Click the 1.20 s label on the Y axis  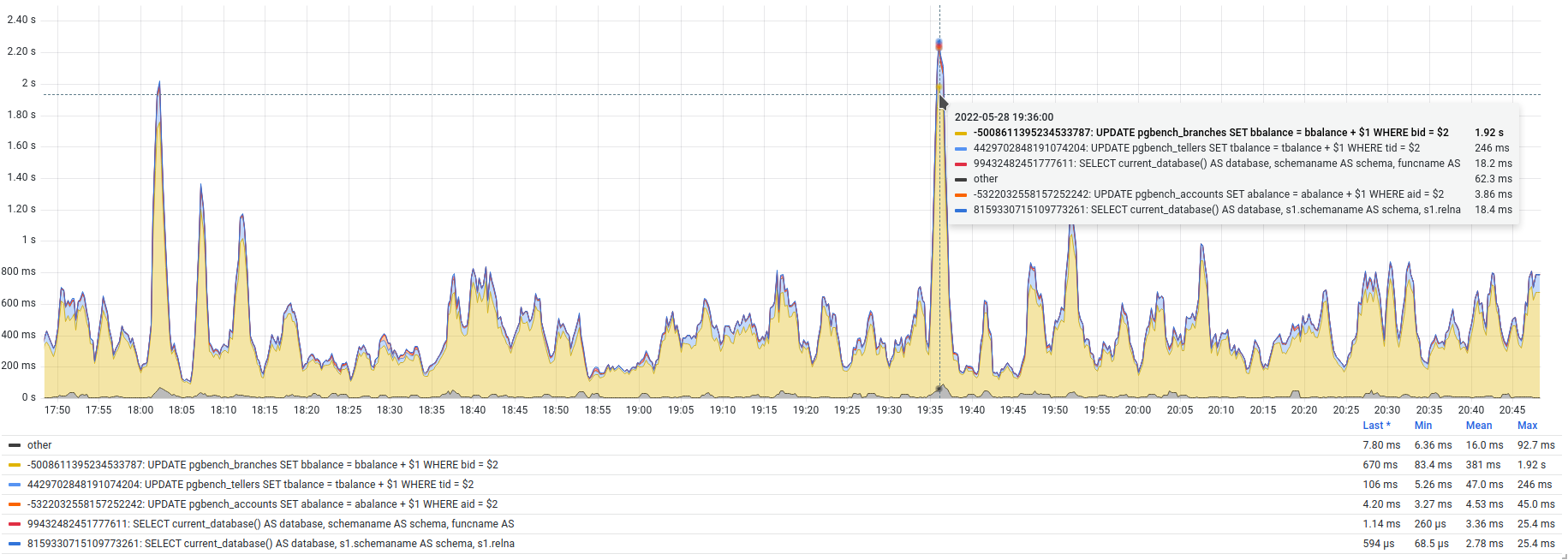pyautogui.click(x=21, y=209)
